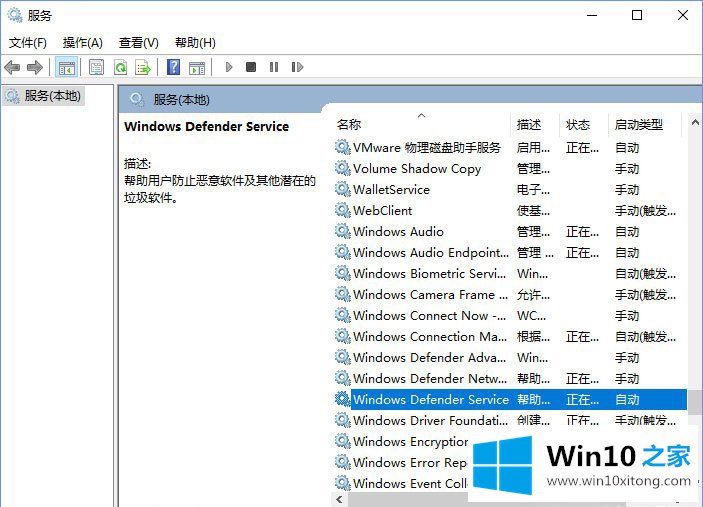
Task: Click the Stop service square icon
Action: (x=251, y=67)
